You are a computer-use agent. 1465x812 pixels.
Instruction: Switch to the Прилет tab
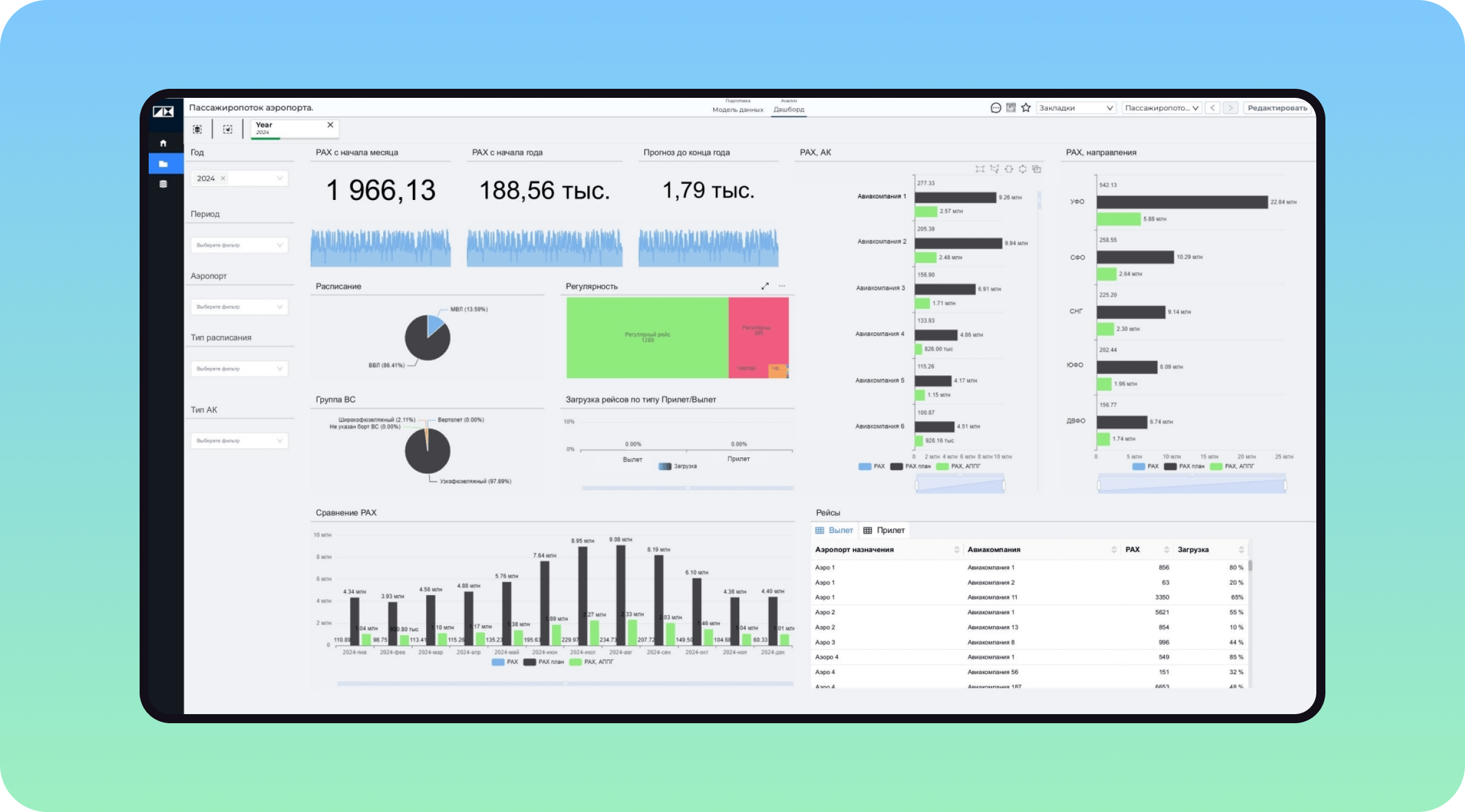pyautogui.click(x=884, y=530)
